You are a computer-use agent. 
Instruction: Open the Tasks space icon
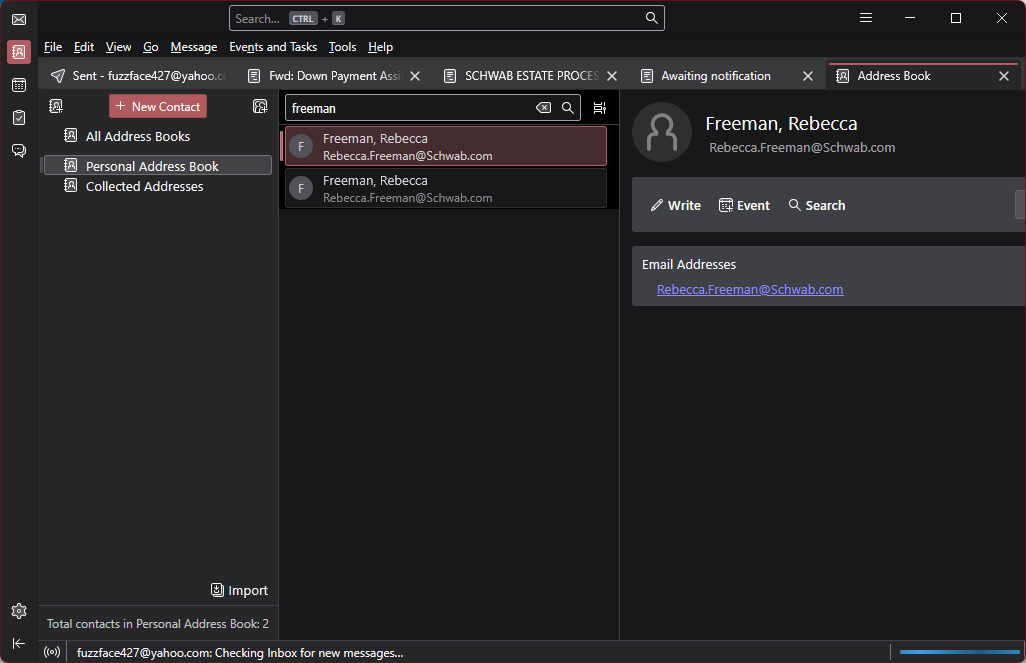pos(19,118)
